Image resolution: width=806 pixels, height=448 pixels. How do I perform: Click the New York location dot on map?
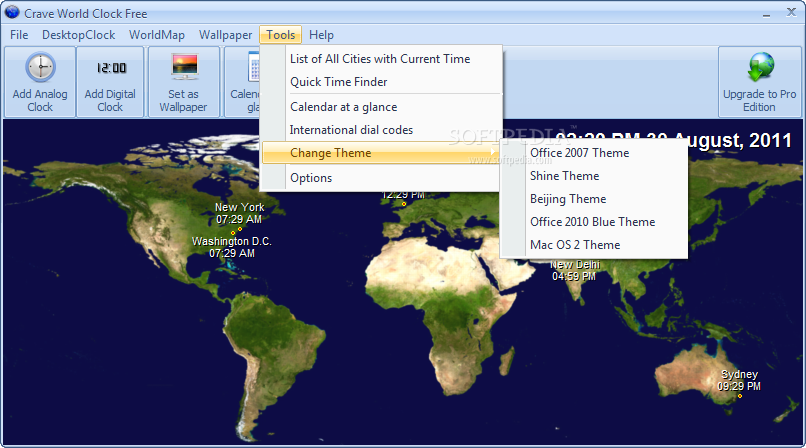[x=240, y=229]
